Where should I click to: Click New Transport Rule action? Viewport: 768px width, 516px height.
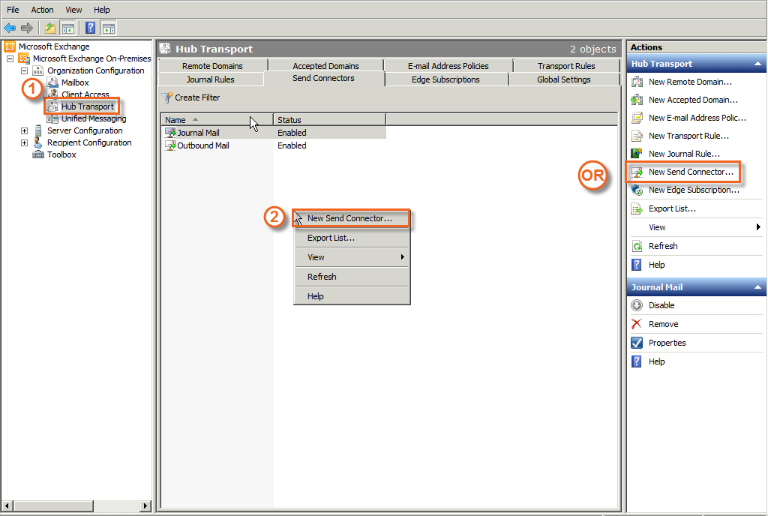coord(688,136)
